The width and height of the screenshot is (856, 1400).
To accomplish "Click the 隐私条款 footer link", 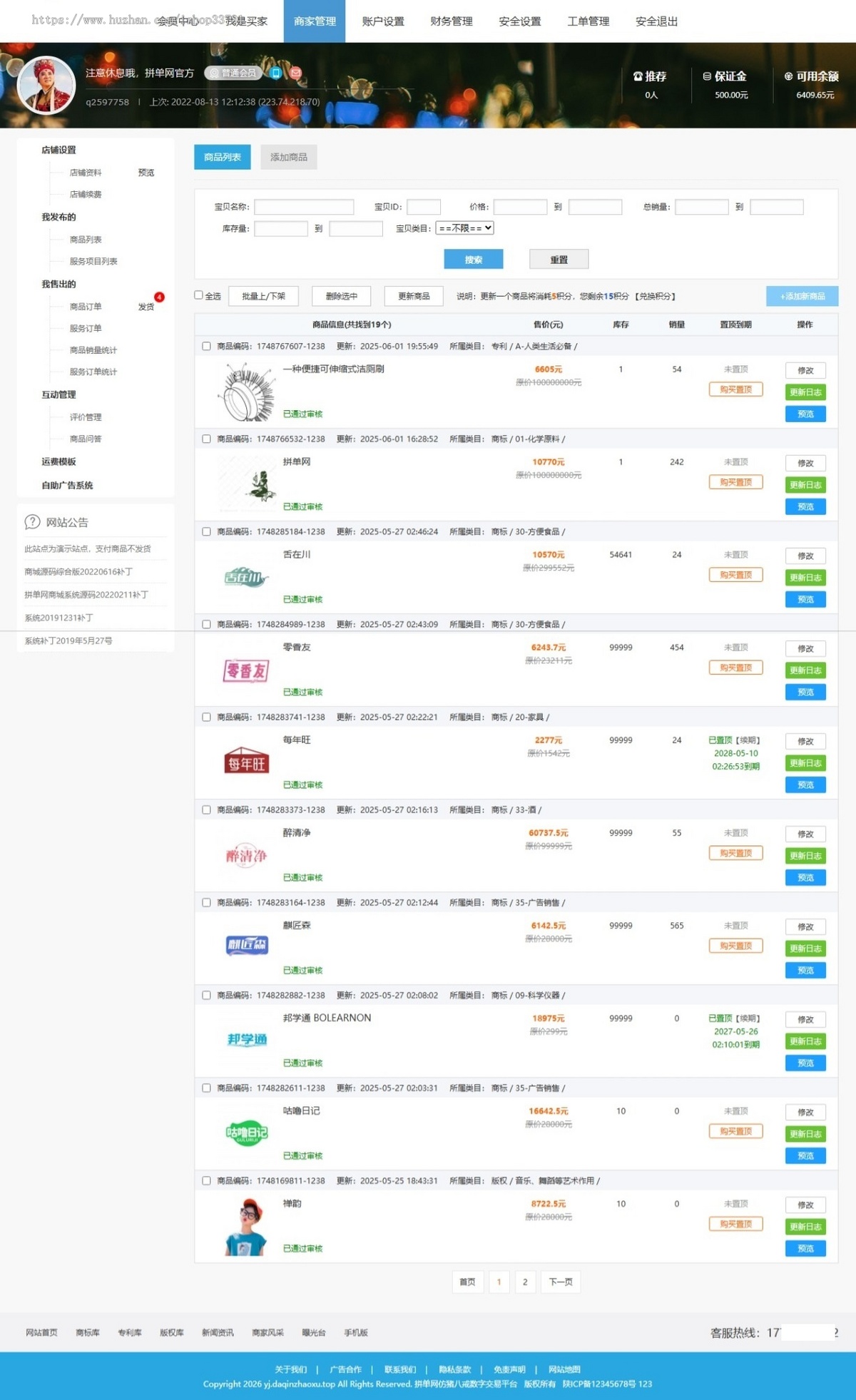I will pyautogui.click(x=454, y=1369).
